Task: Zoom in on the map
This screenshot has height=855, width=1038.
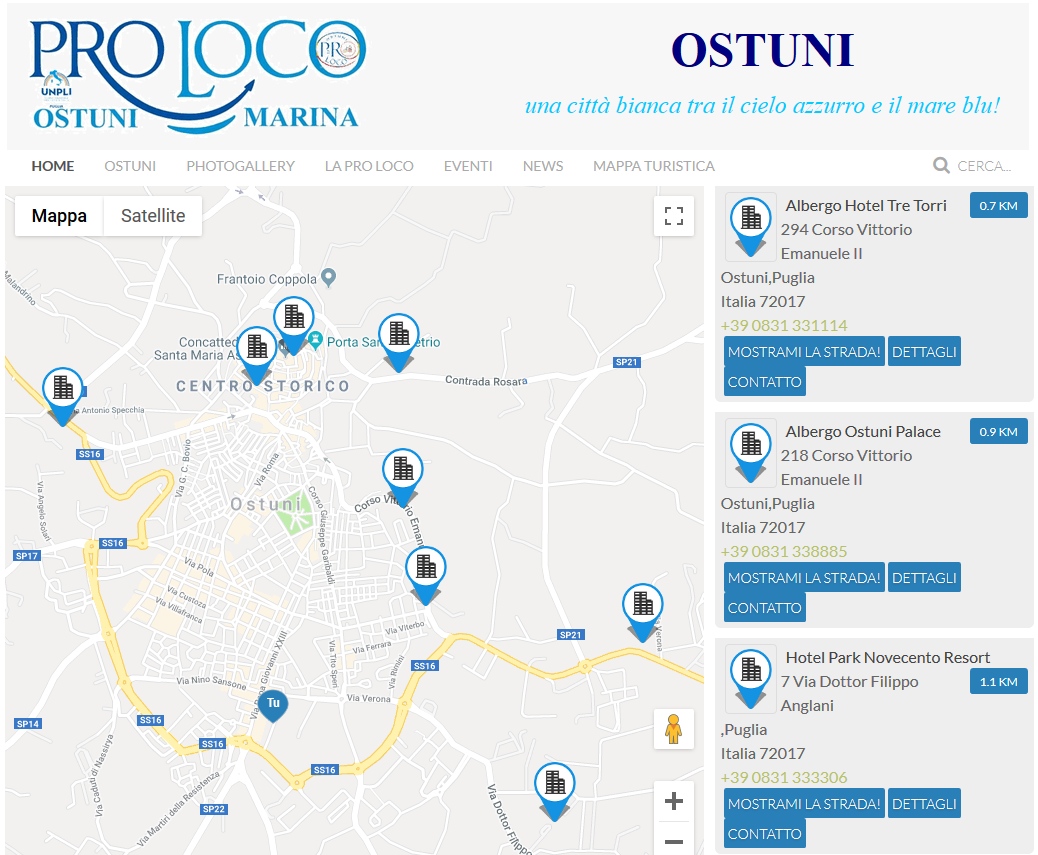Action: (673, 801)
